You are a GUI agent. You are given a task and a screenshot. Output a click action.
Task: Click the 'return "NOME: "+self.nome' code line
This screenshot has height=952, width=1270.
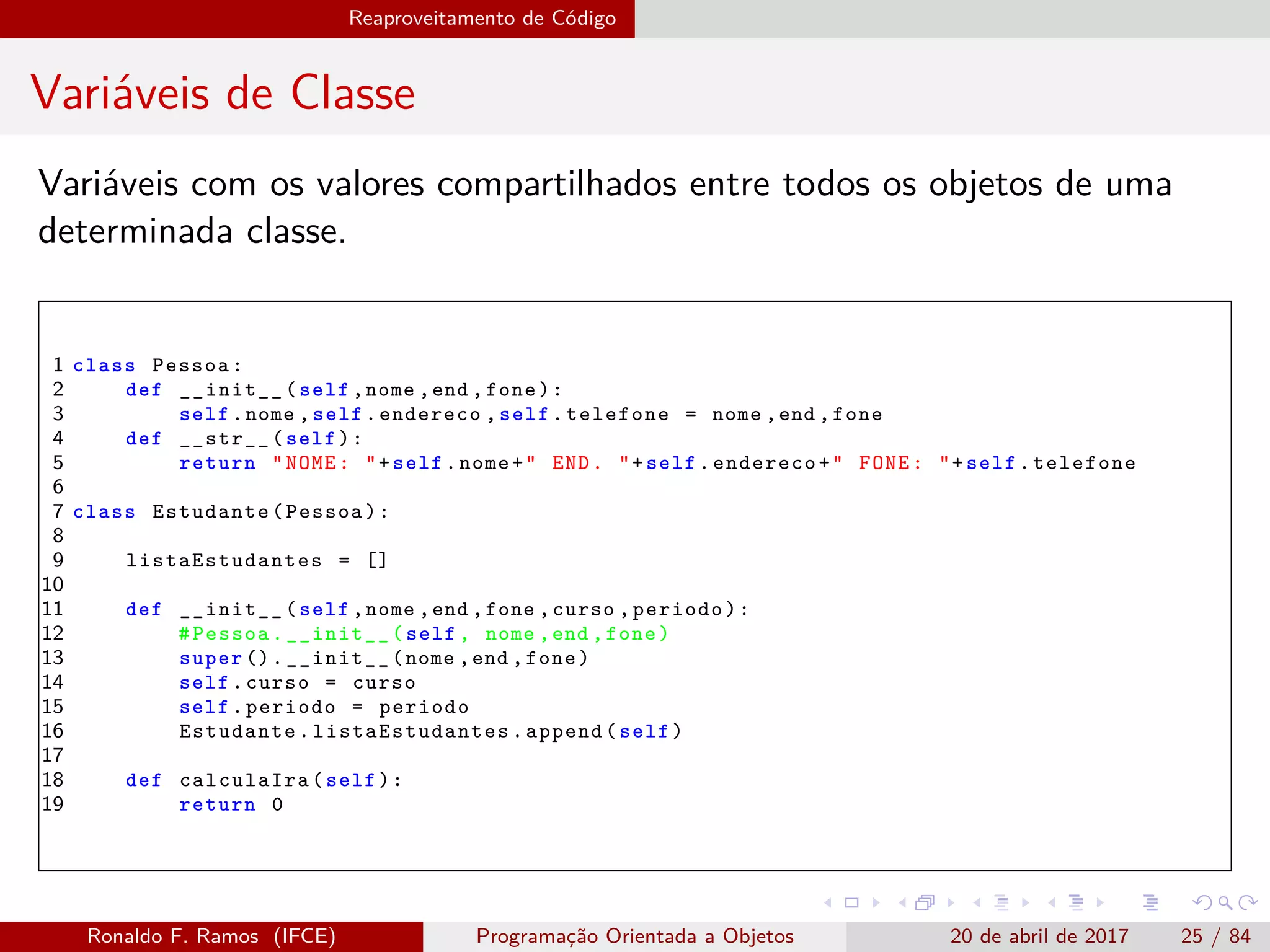pyautogui.click(x=658, y=463)
